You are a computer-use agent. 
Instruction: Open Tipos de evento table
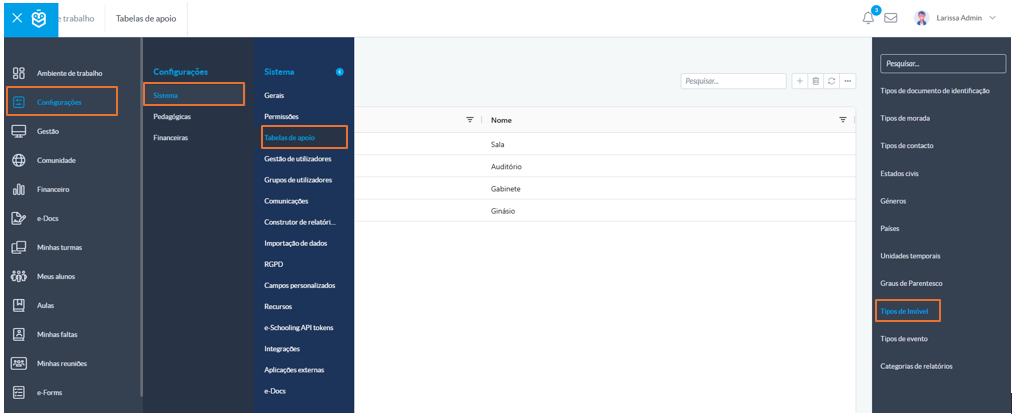click(904, 339)
